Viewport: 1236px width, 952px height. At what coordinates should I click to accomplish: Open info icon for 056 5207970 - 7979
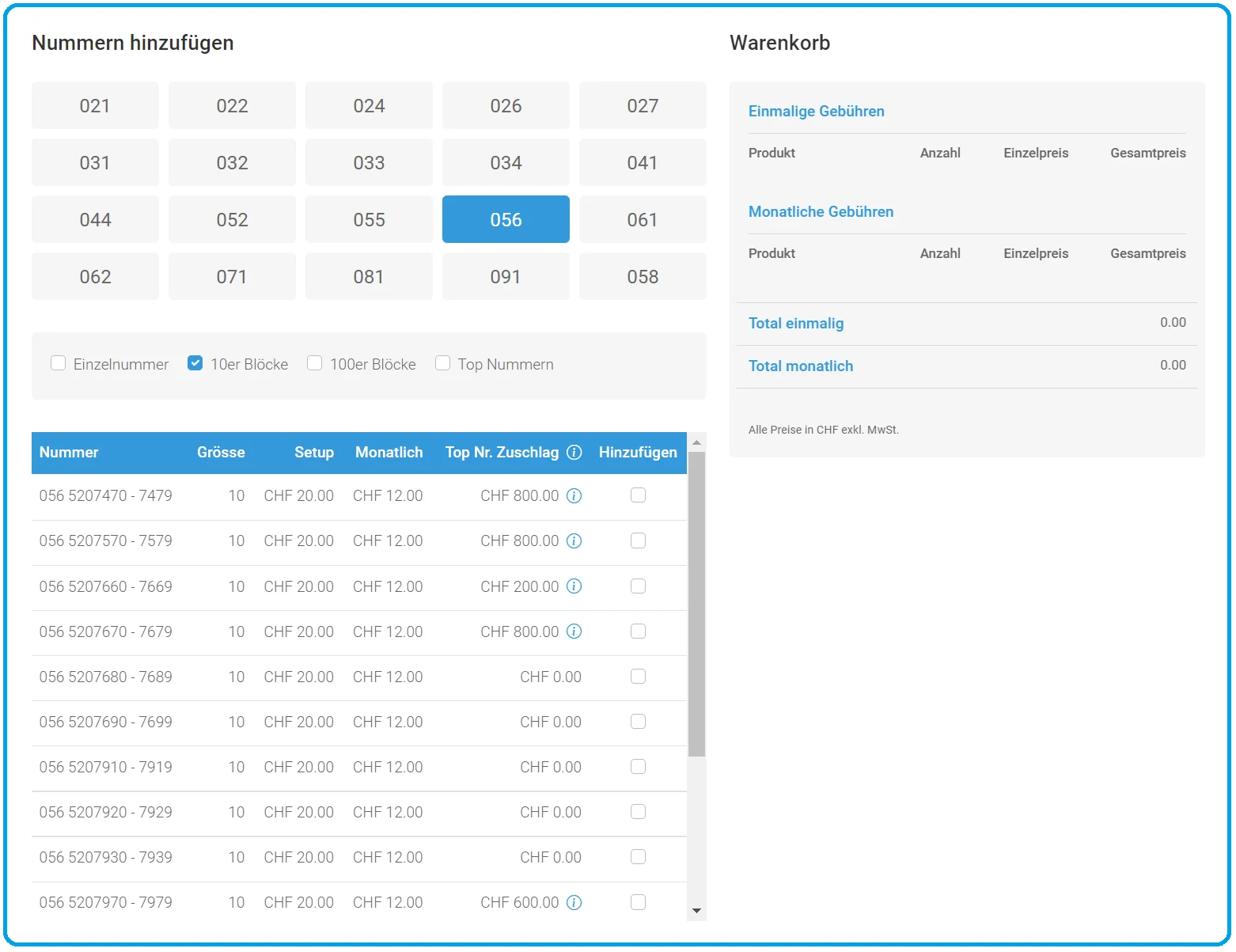tap(574, 902)
